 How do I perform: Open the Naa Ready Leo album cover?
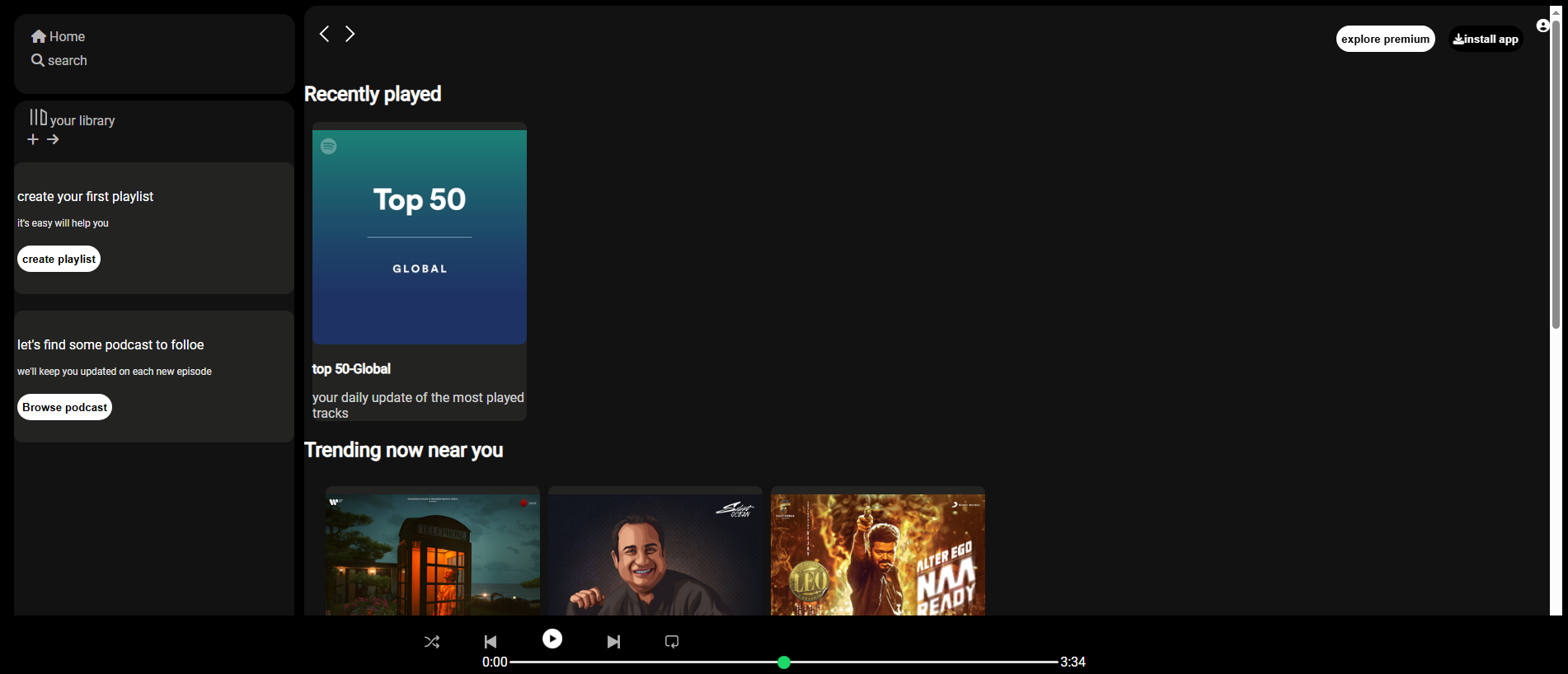tap(878, 555)
